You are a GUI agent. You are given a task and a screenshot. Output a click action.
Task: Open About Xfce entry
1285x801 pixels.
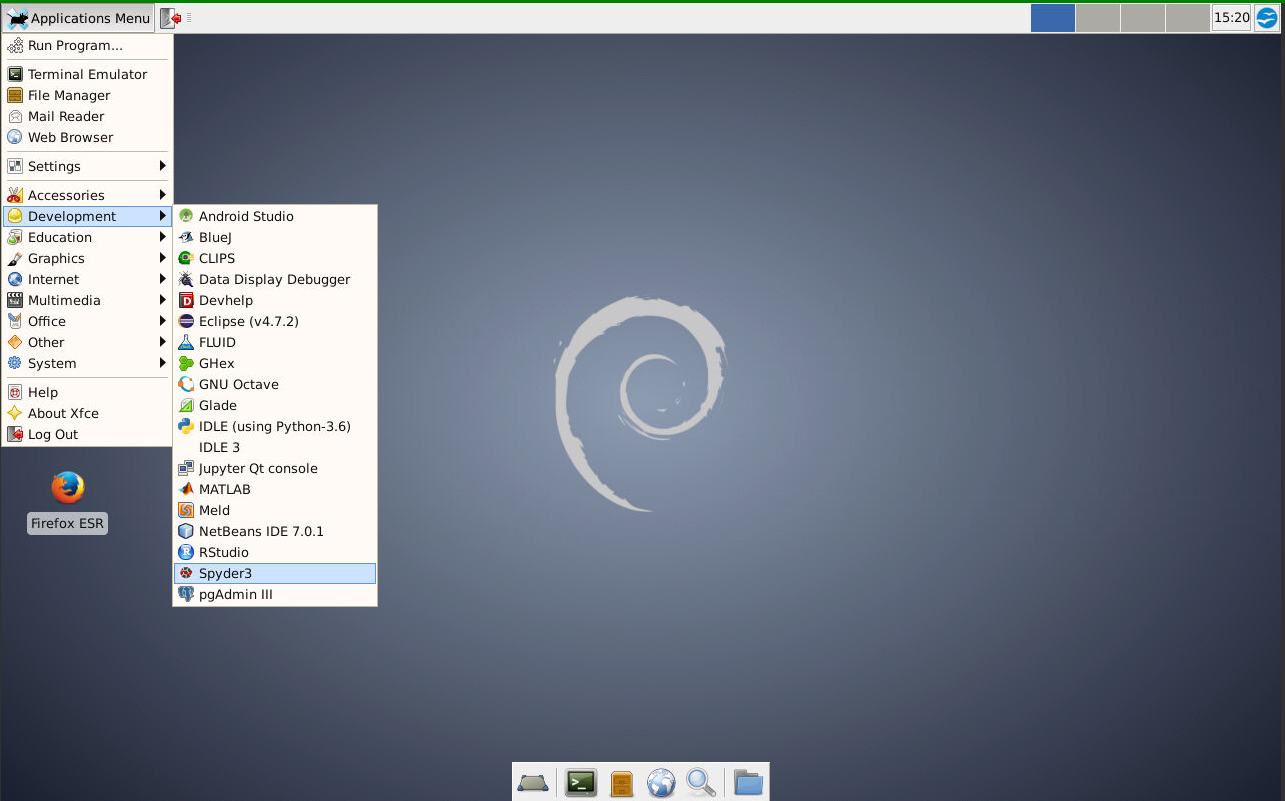pyautogui.click(x=87, y=413)
